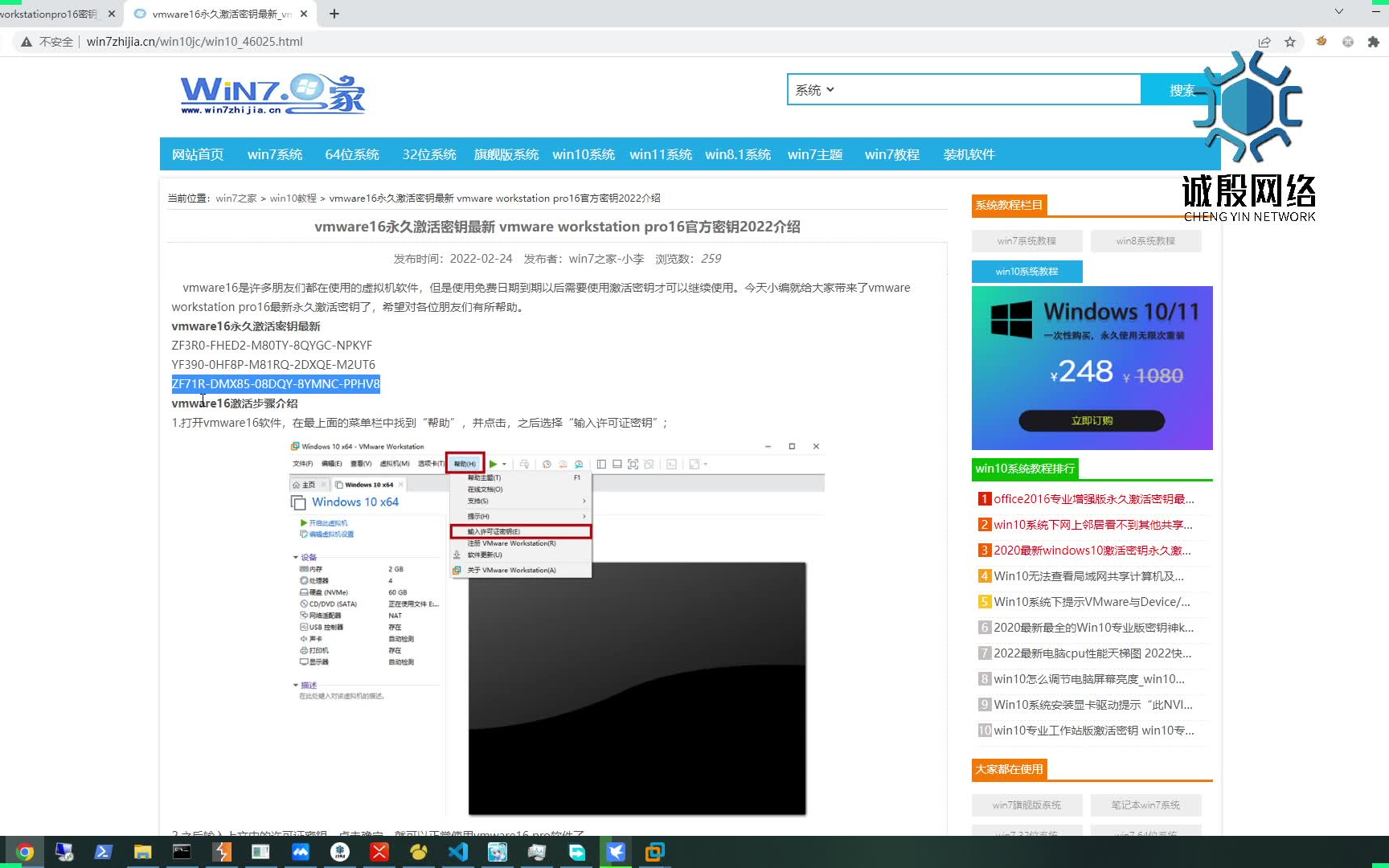Open the red X app in taskbar
Image resolution: width=1389 pixels, height=868 pixels.
379,852
